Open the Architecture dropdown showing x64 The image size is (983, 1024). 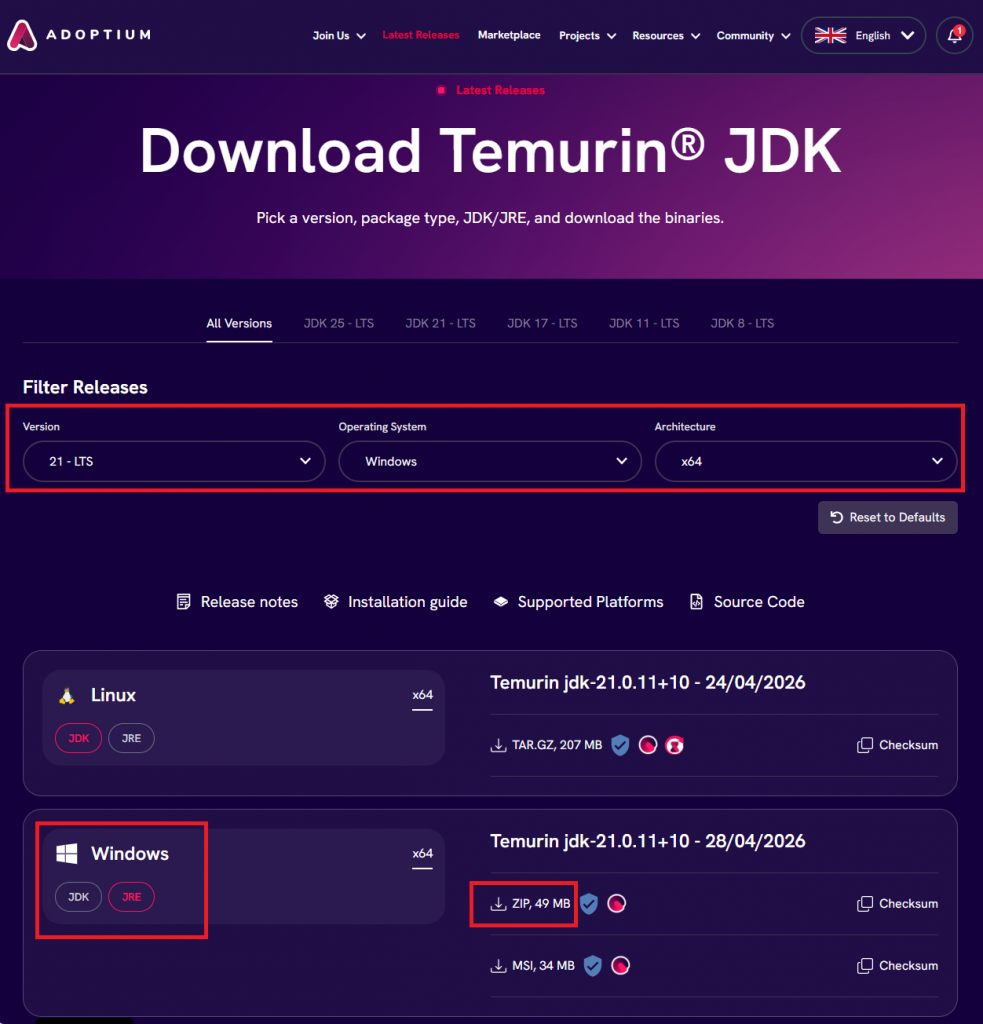pos(806,462)
